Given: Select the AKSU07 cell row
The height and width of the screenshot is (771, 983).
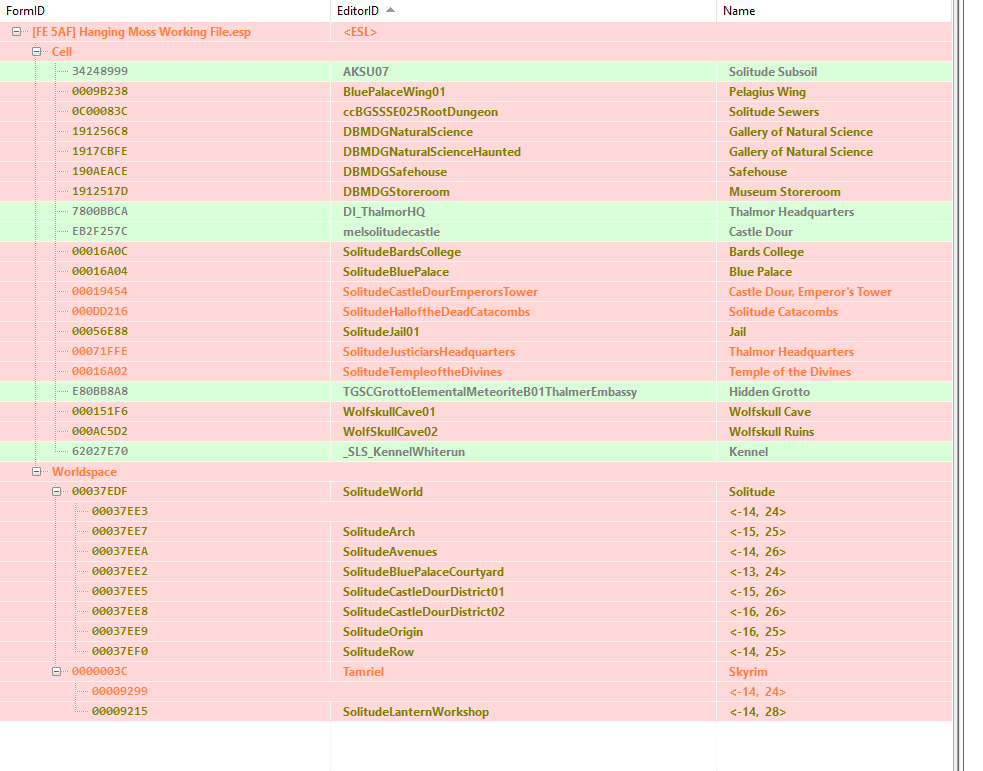Looking at the screenshot, I should (x=476, y=71).
